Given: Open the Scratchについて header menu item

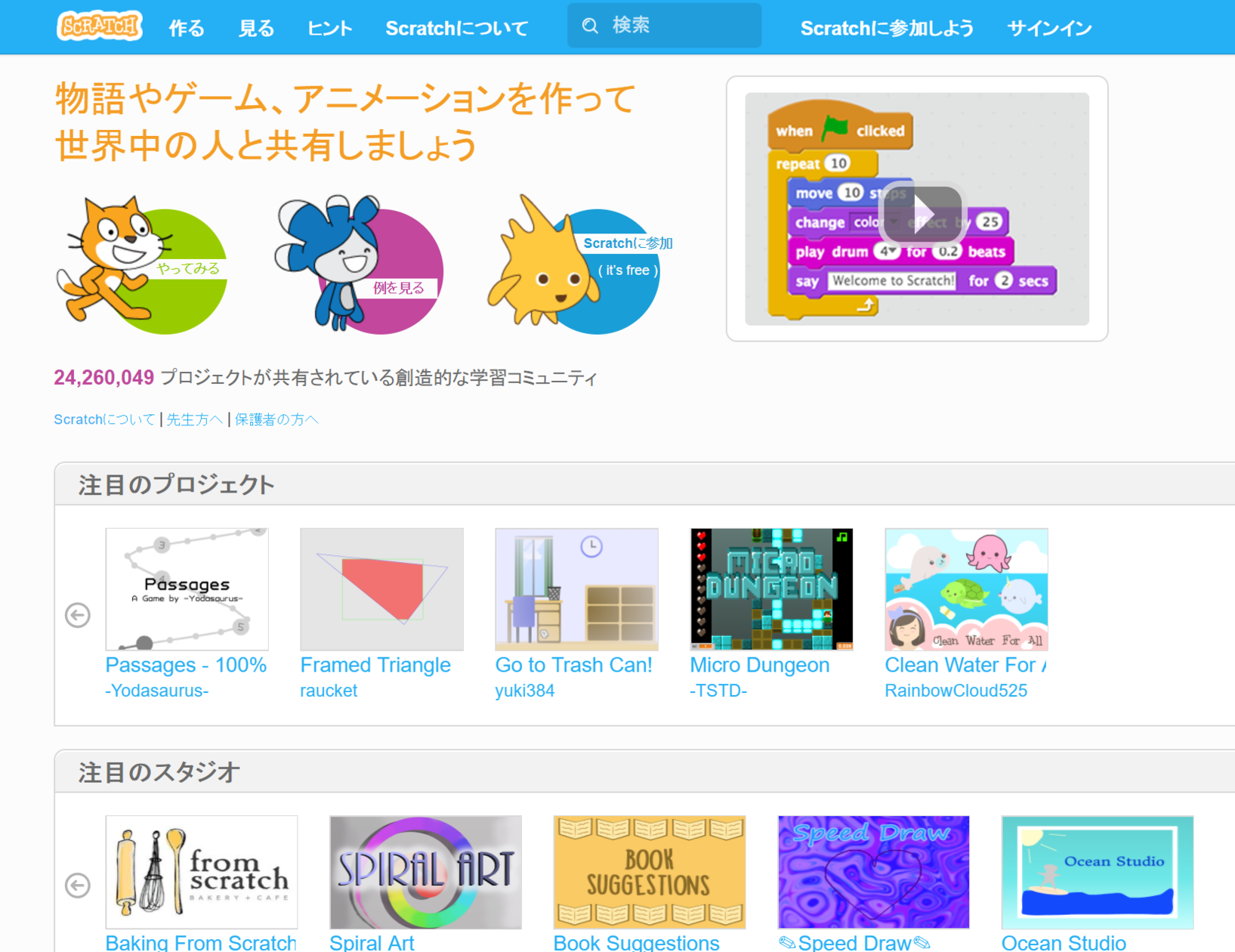Looking at the screenshot, I should 457,29.
